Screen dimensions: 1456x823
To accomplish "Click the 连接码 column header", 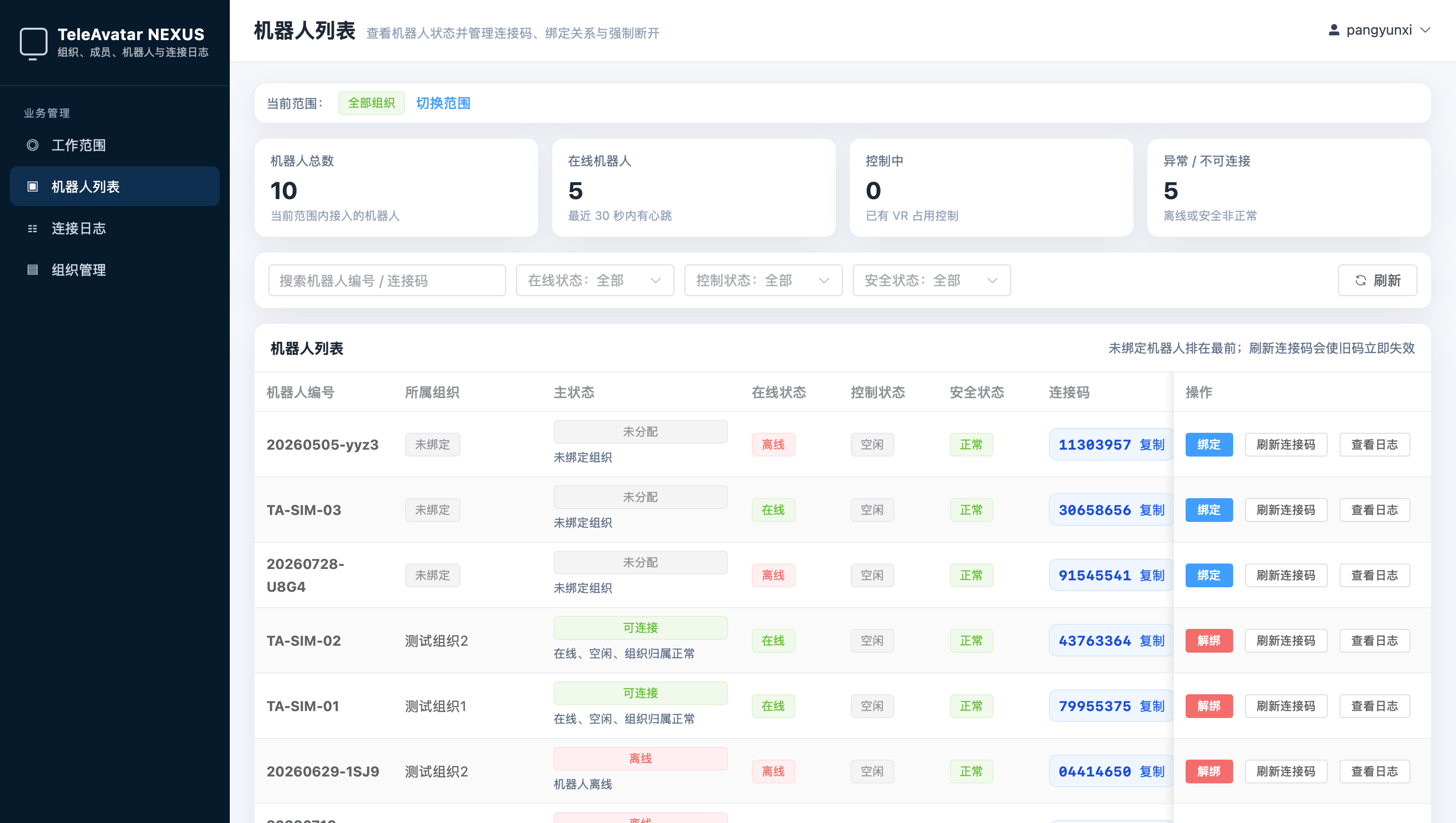I will (x=1069, y=392).
